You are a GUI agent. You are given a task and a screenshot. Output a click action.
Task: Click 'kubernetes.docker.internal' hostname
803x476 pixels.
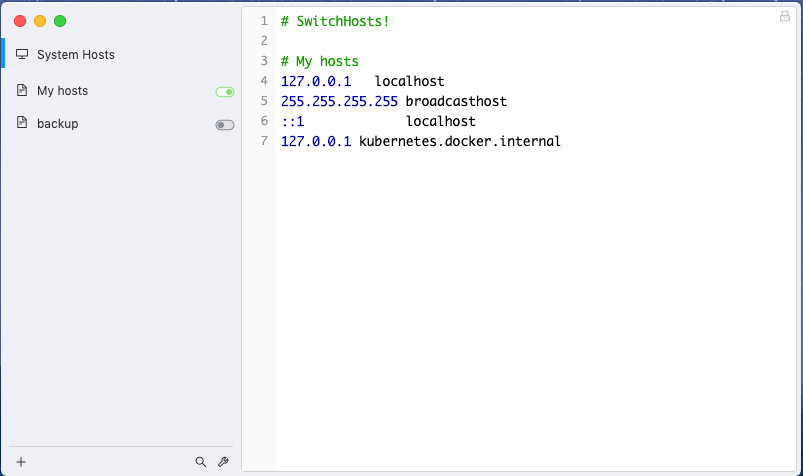[460, 141]
